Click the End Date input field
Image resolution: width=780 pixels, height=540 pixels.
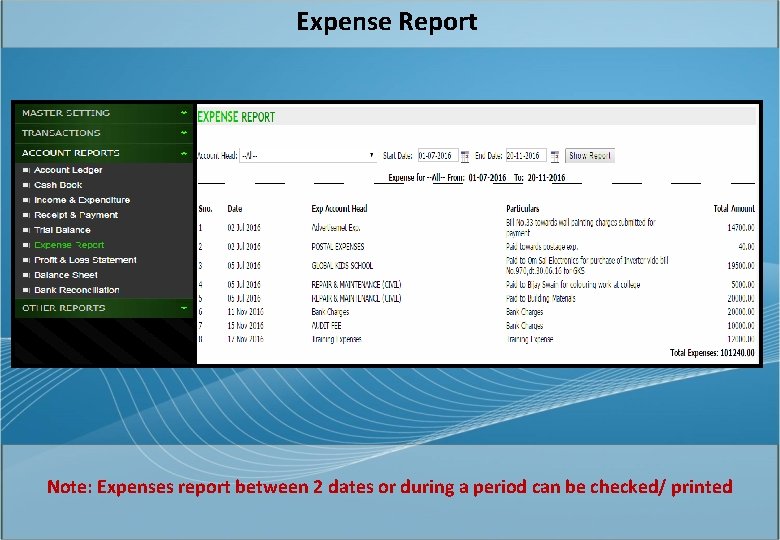(x=526, y=156)
